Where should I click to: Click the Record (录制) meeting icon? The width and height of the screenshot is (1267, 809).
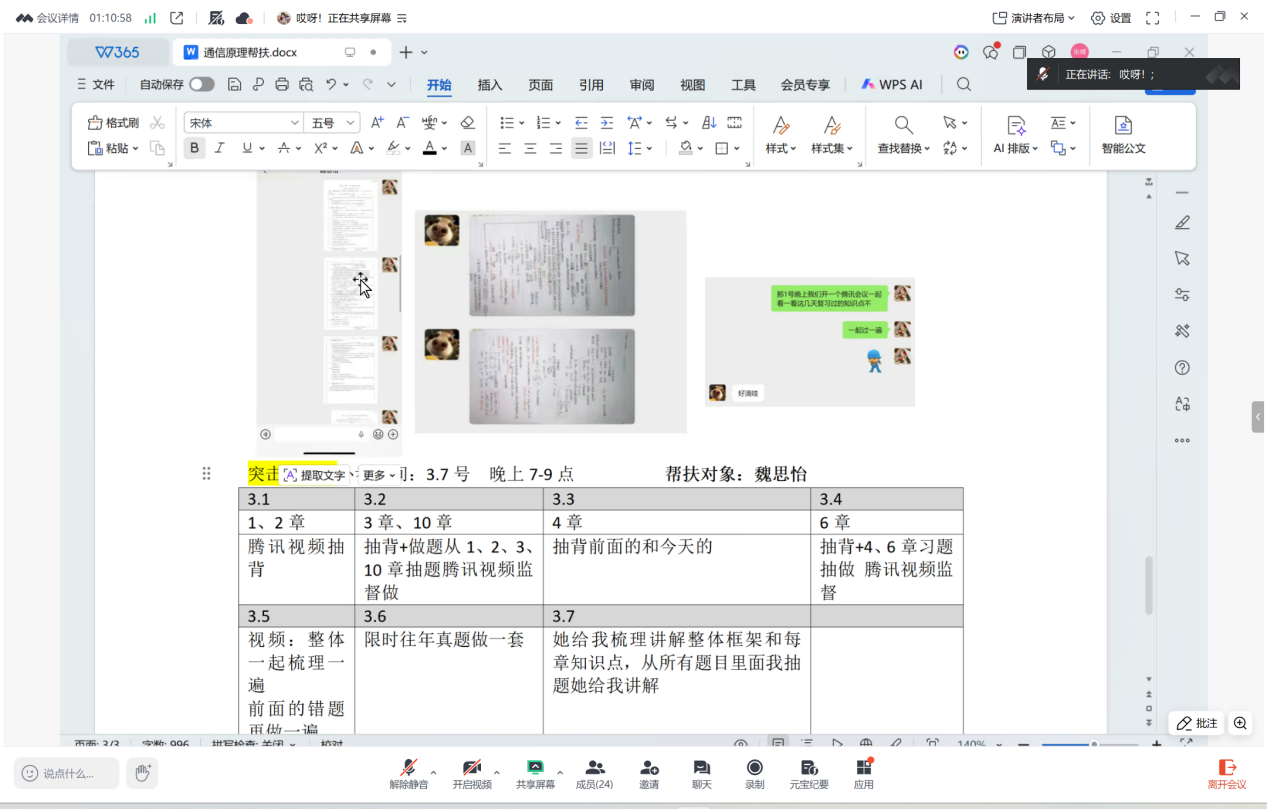point(754,773)
